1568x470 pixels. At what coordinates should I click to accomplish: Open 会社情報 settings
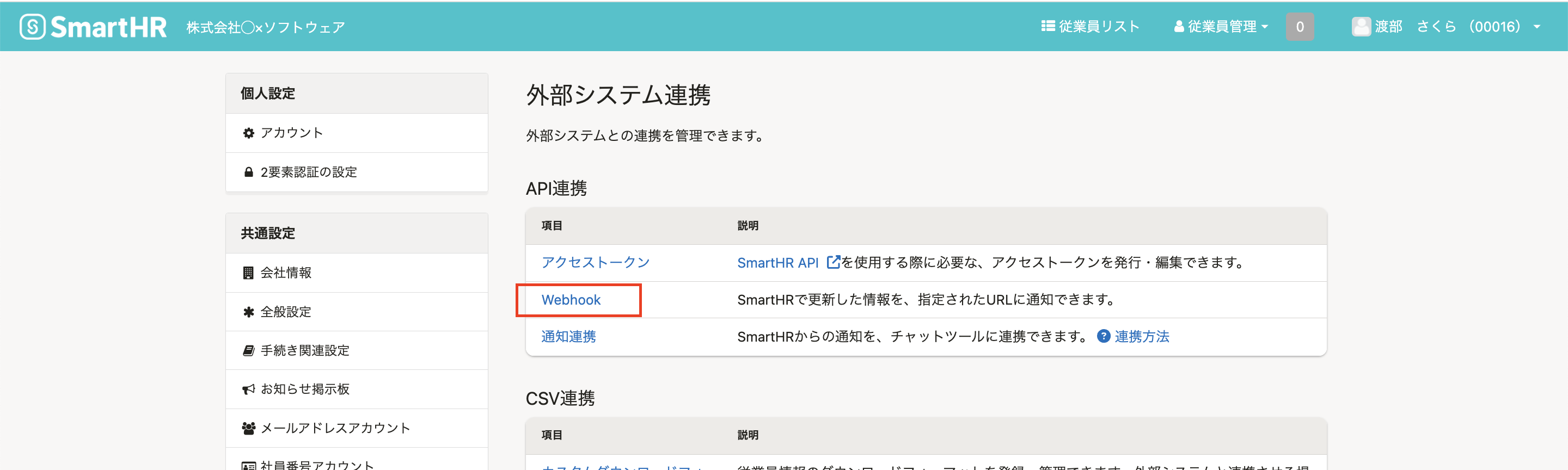(x=357, y=273)
